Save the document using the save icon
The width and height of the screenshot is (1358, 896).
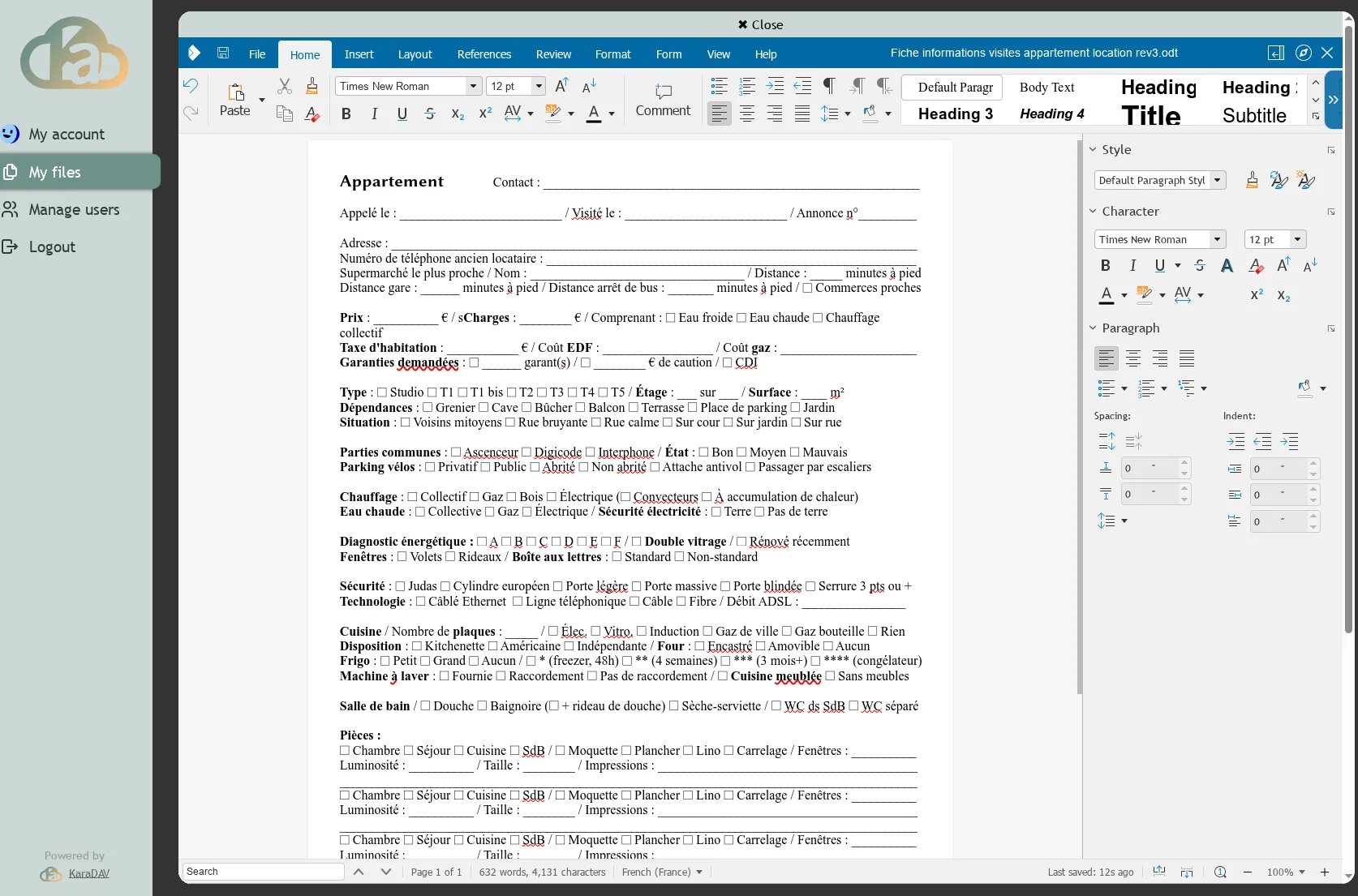222,52
